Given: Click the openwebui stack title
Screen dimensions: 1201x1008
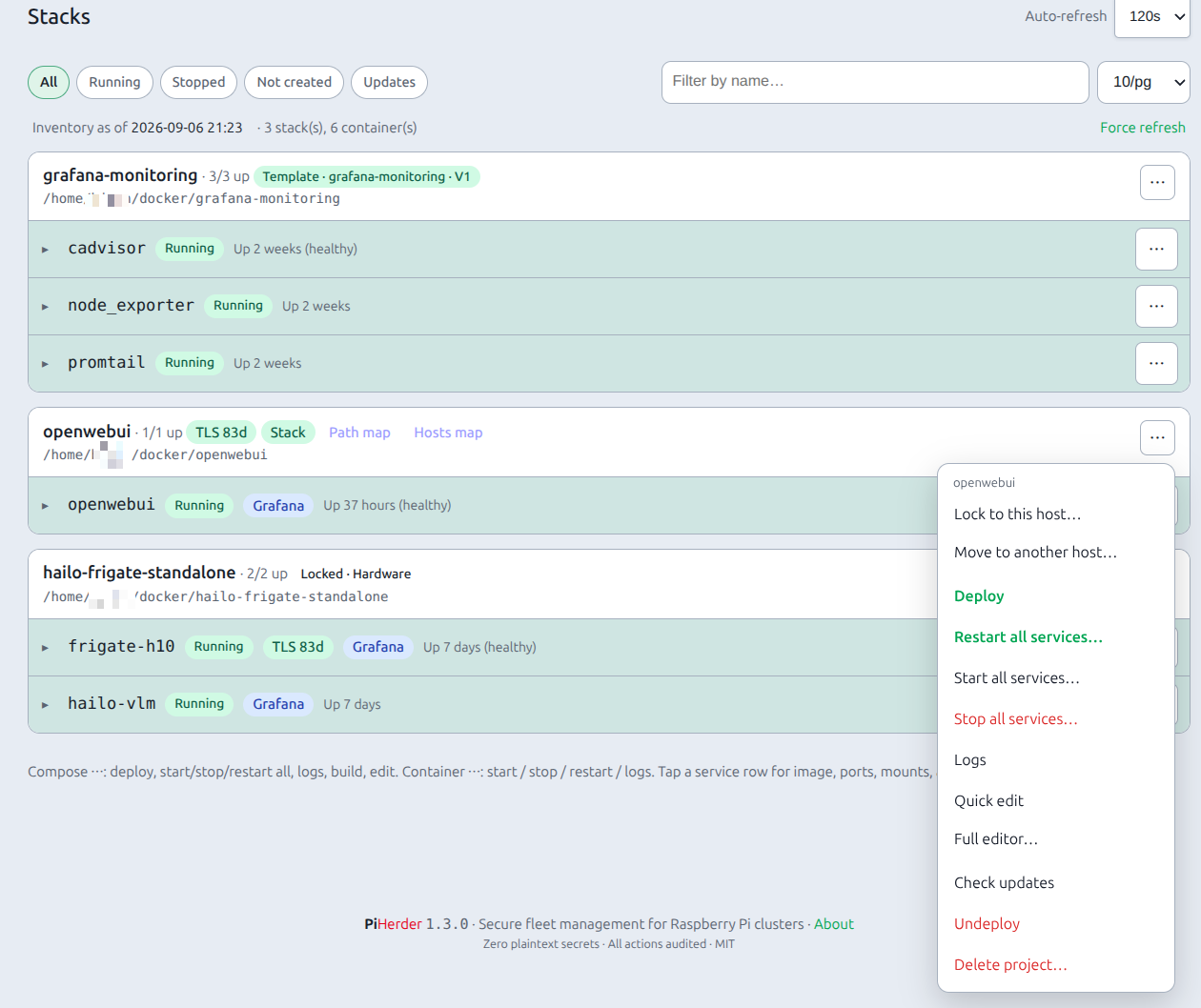Looking at the screenshot, I should coord(87,432).
